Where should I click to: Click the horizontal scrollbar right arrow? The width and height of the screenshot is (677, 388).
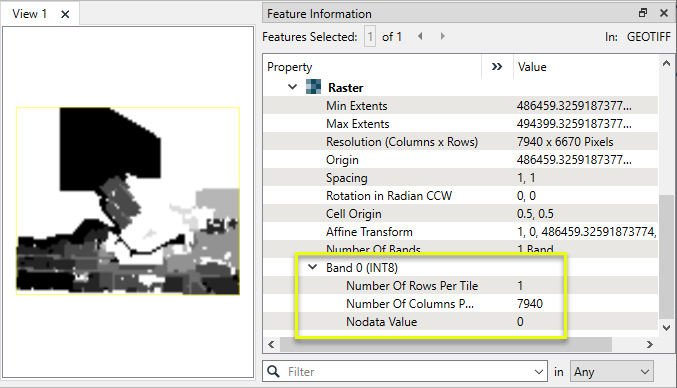[x=650, y=344]
